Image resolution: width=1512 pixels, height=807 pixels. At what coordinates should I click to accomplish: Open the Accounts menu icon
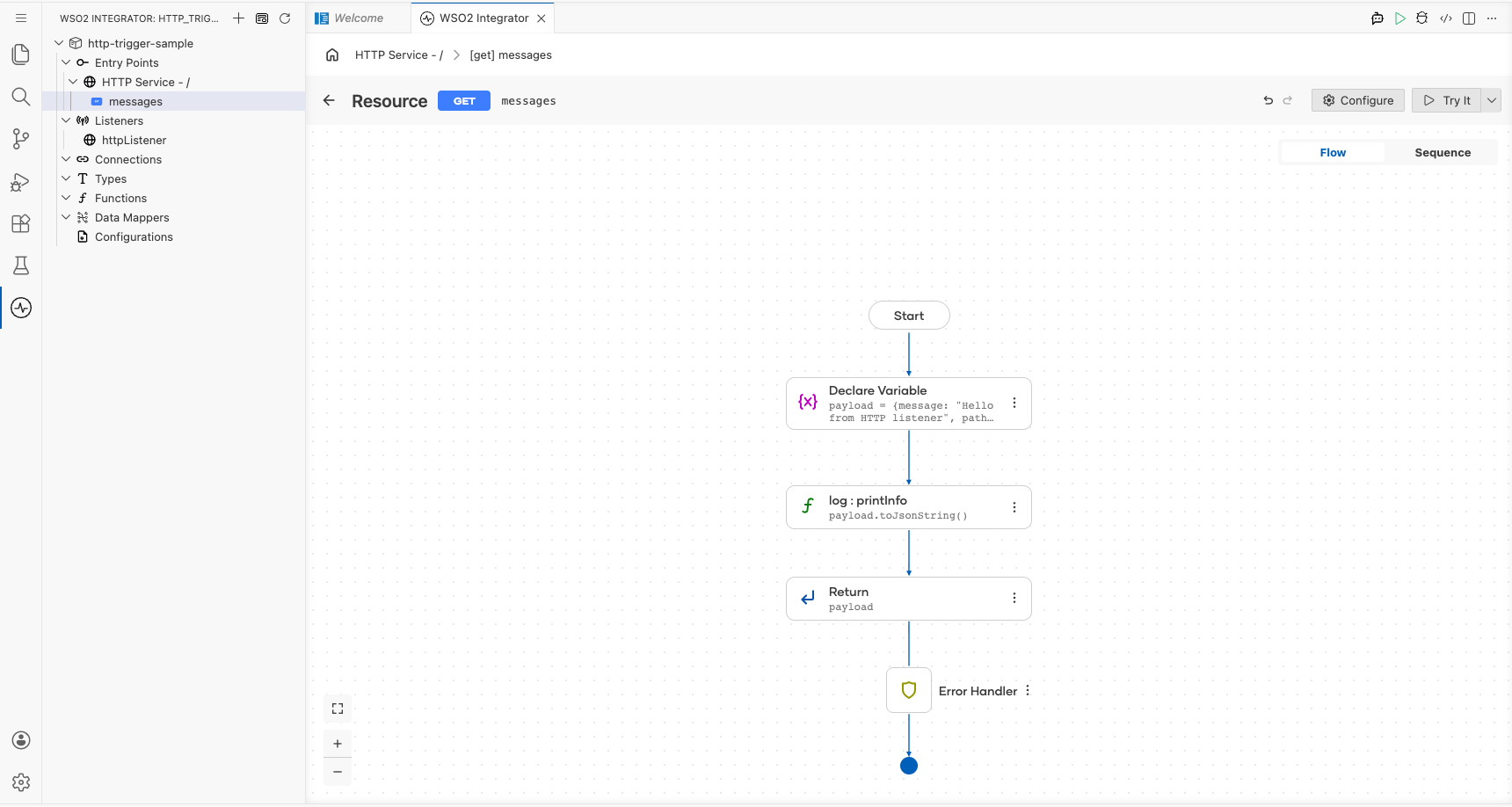pyautogui.click(x=21, y=740)
